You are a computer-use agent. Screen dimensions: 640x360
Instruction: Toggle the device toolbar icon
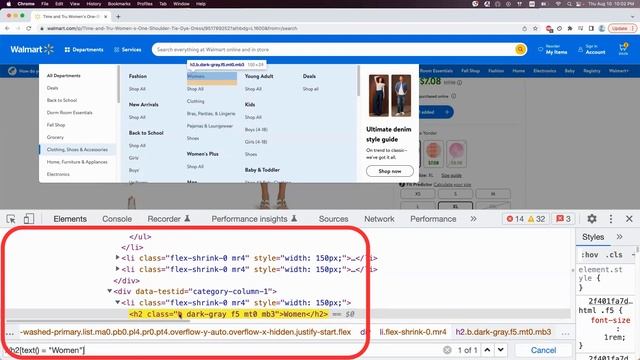tap(29, 219)
